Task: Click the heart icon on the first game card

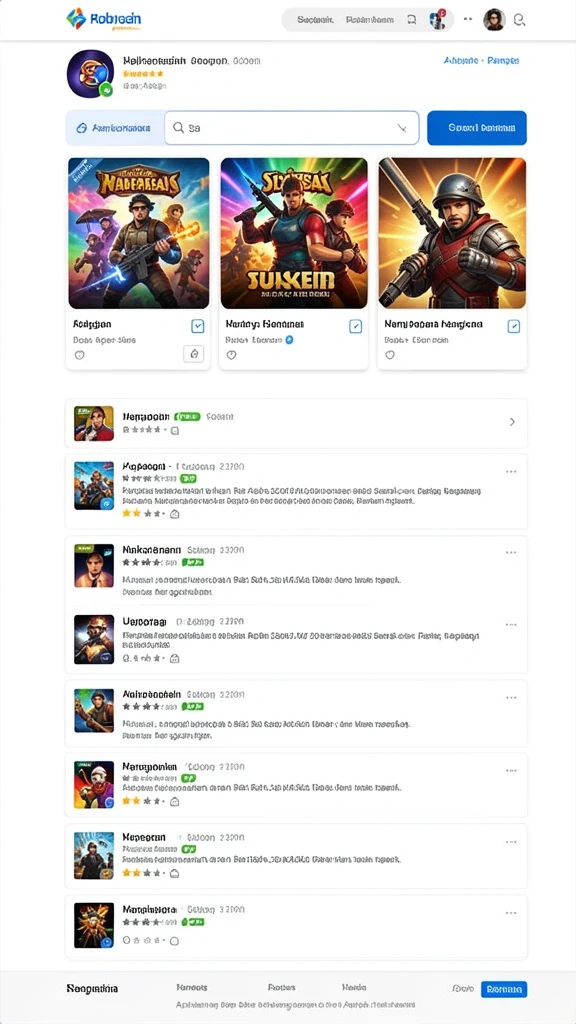Action: [80, 355]
